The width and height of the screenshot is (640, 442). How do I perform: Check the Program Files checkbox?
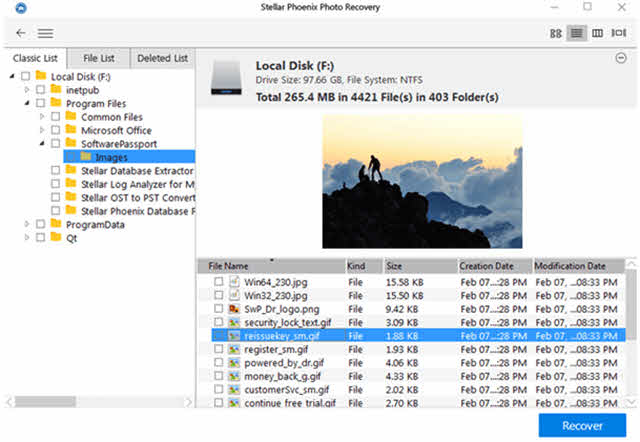click(x=40, y=103)
